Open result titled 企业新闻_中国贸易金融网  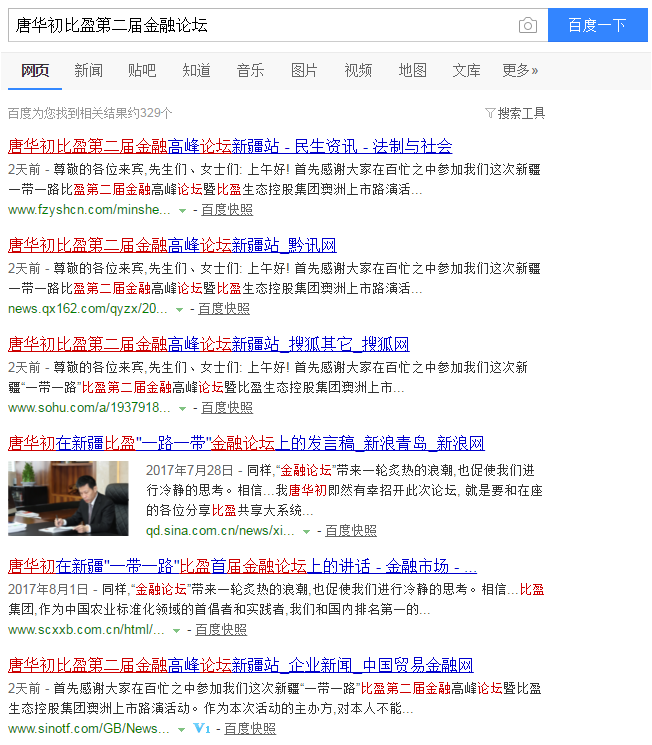click(240, 665)
